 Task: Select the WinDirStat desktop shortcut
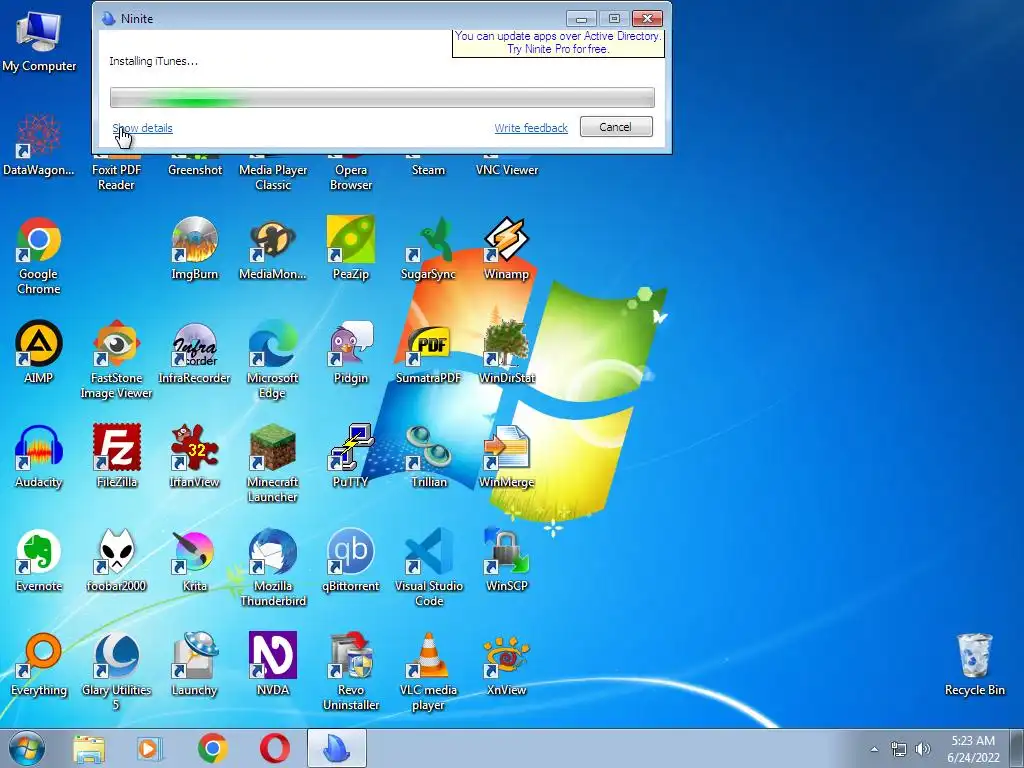click(x=506, y=352)
